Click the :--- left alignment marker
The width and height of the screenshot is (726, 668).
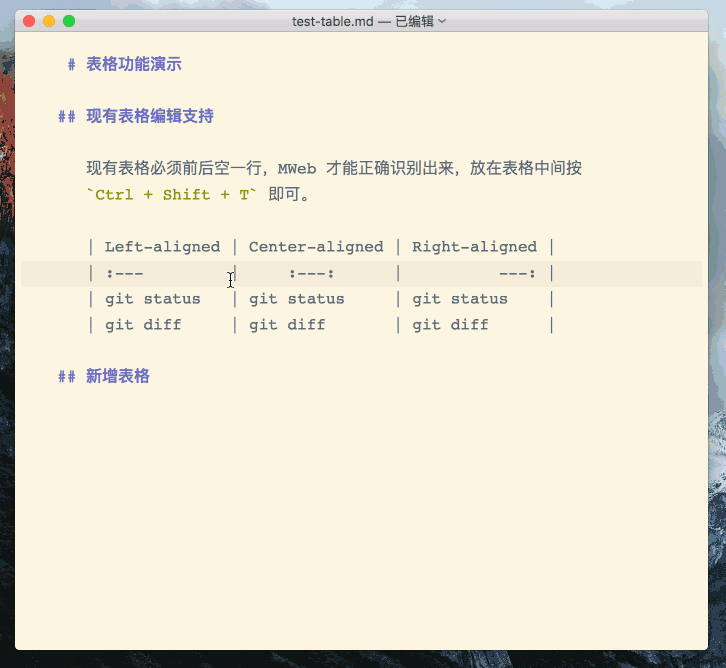click(x=125, y=274)
